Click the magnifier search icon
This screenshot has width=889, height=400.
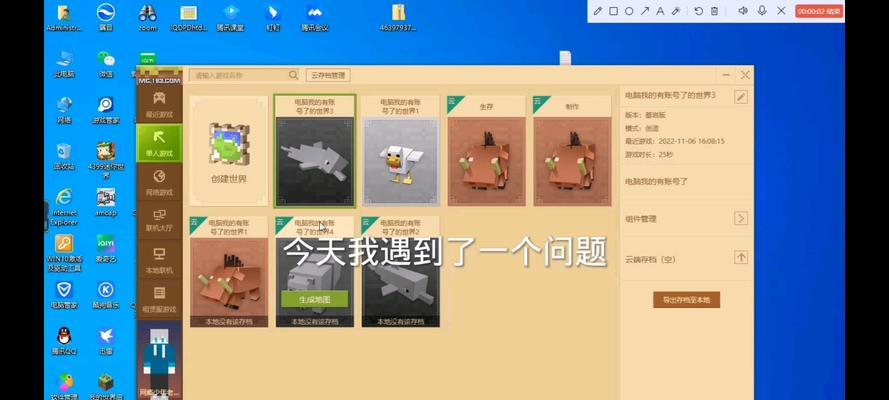pyautogui.click(x=293, y=75)
